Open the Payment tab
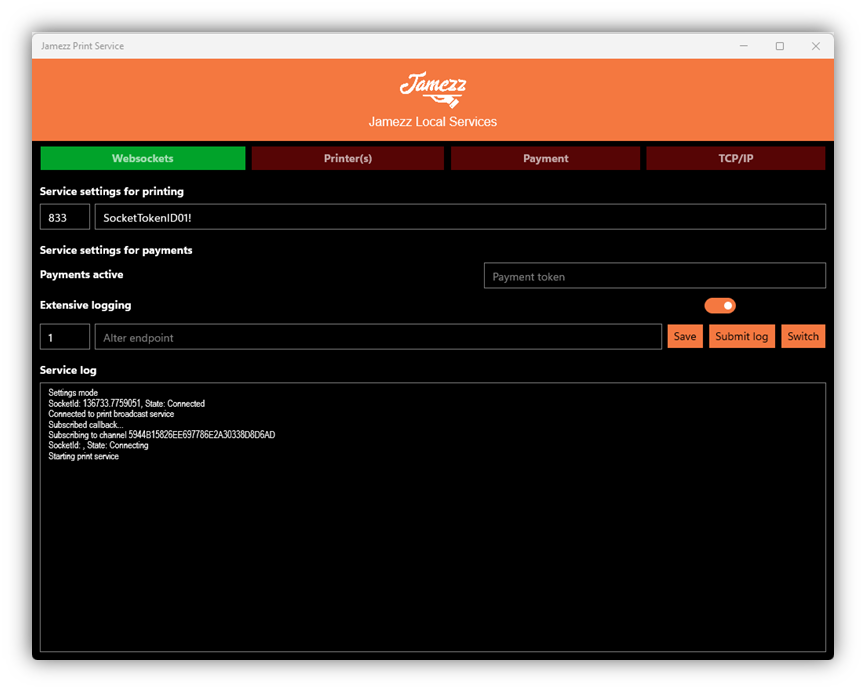The width and height of the screenshot is (866, 692). 545,159
